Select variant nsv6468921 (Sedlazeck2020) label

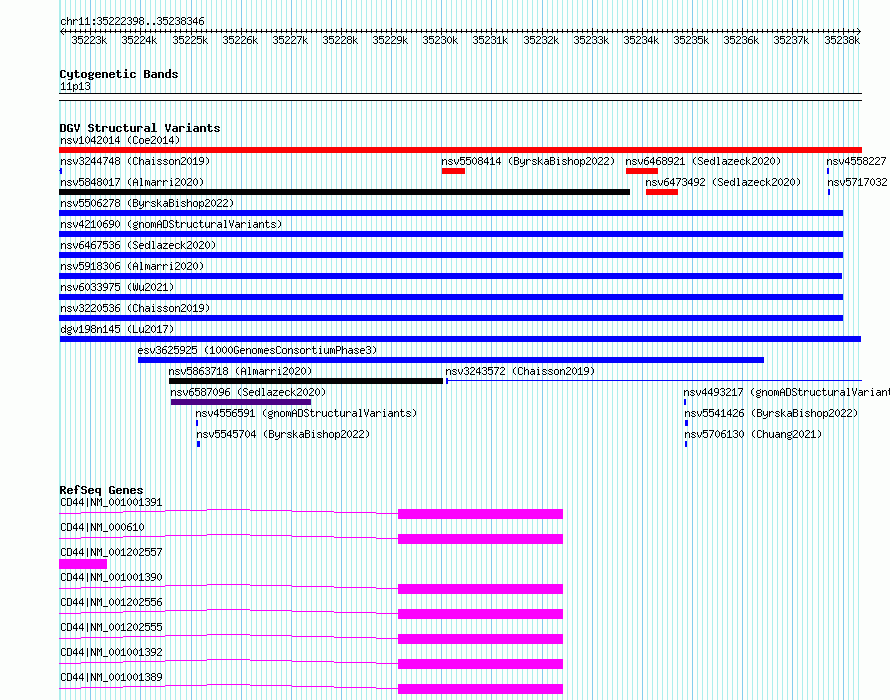703,161
